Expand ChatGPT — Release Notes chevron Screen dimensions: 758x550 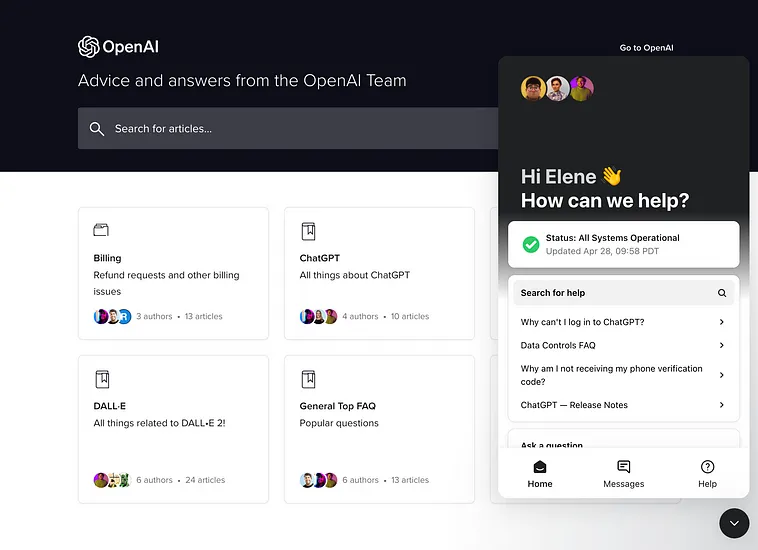coord(721,405)
